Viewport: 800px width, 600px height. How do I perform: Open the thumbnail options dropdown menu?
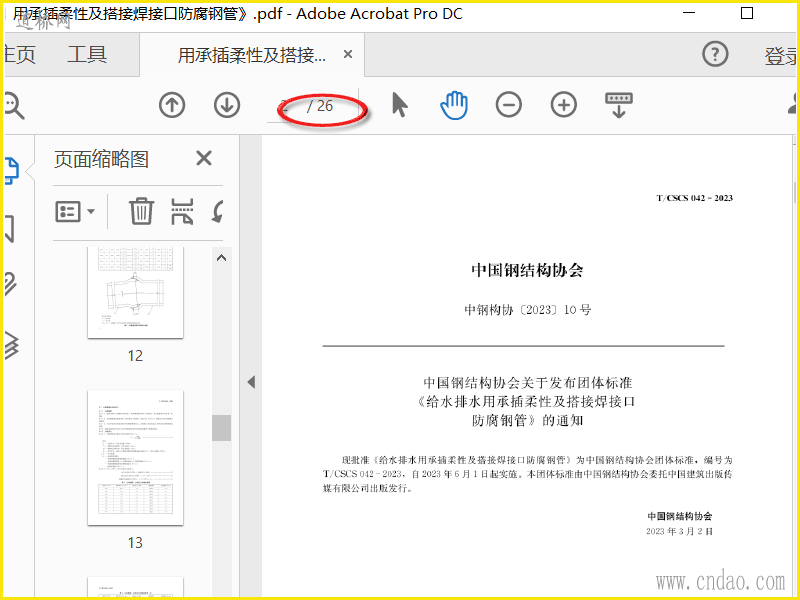[x=75, y=211]
